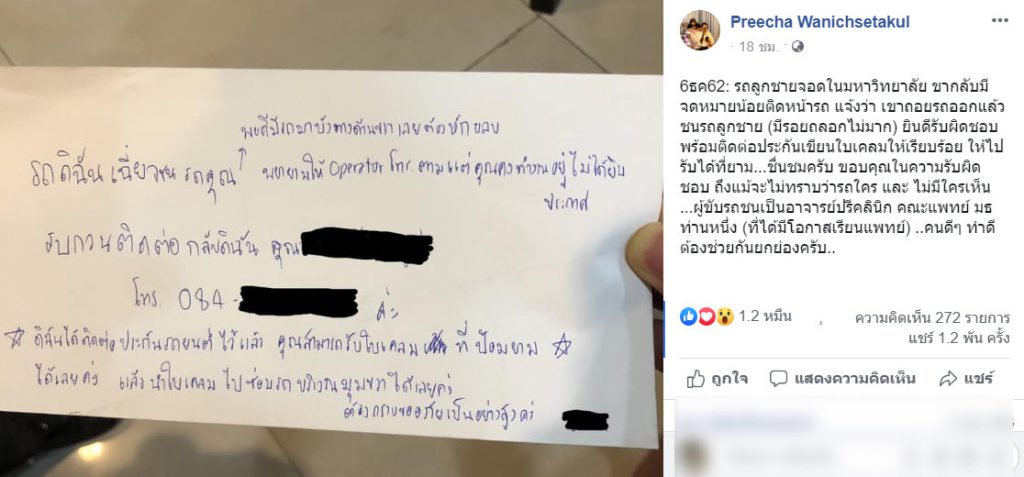This screenshot has width=1024, height=477.
Task: Click the blue Like reaction icon
Action: coord(688,317)
